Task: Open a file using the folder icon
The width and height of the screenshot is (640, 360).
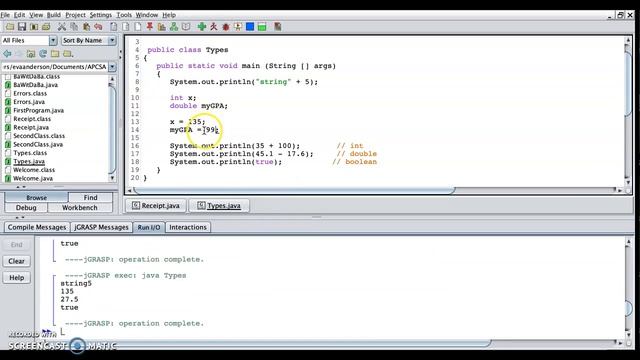Action: [10, 27]
